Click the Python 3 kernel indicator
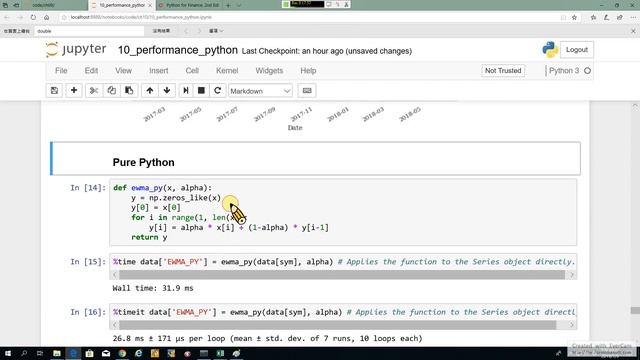This screenshot has height=360, width=640. click(569, 71)
